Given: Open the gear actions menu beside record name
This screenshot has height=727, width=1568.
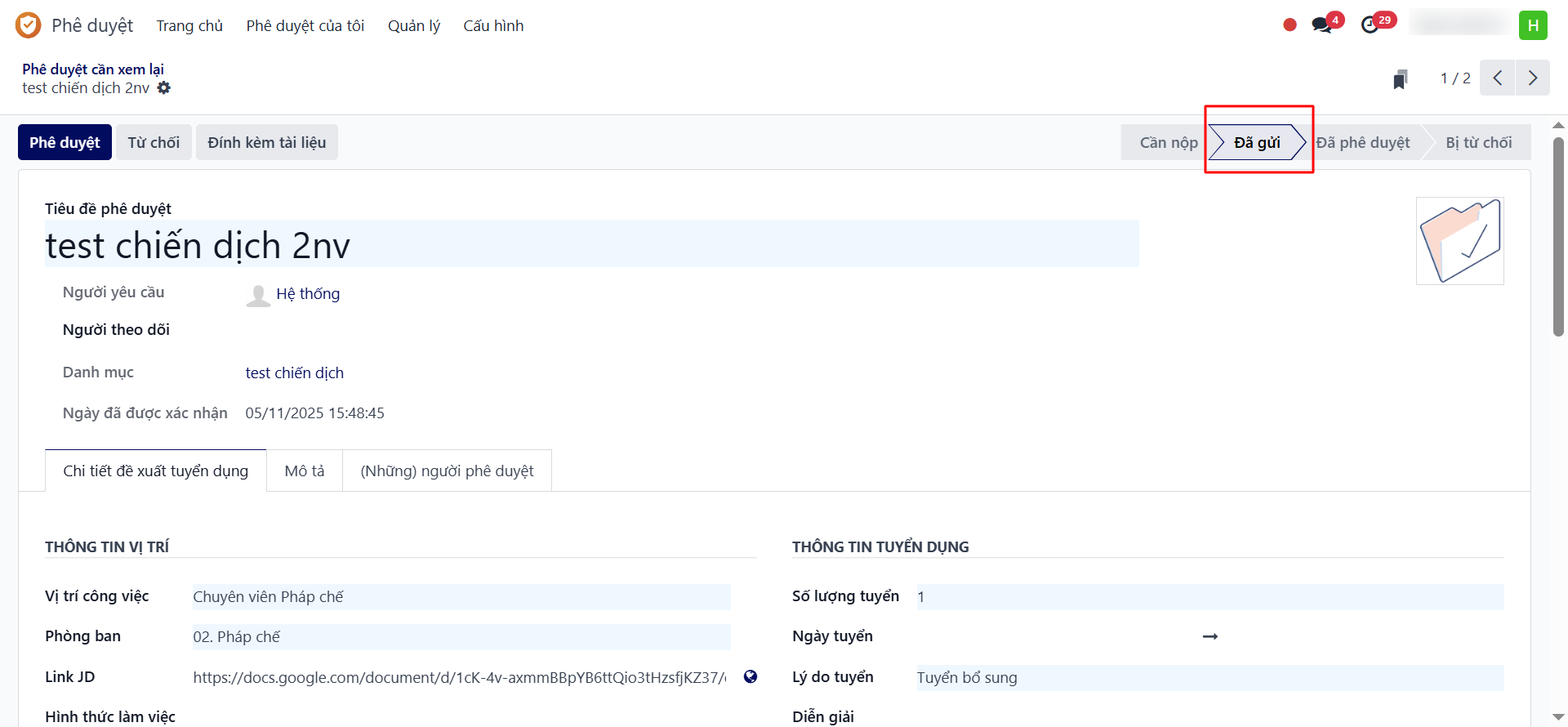Looking at the screenshot, I should tap(164, 88).
